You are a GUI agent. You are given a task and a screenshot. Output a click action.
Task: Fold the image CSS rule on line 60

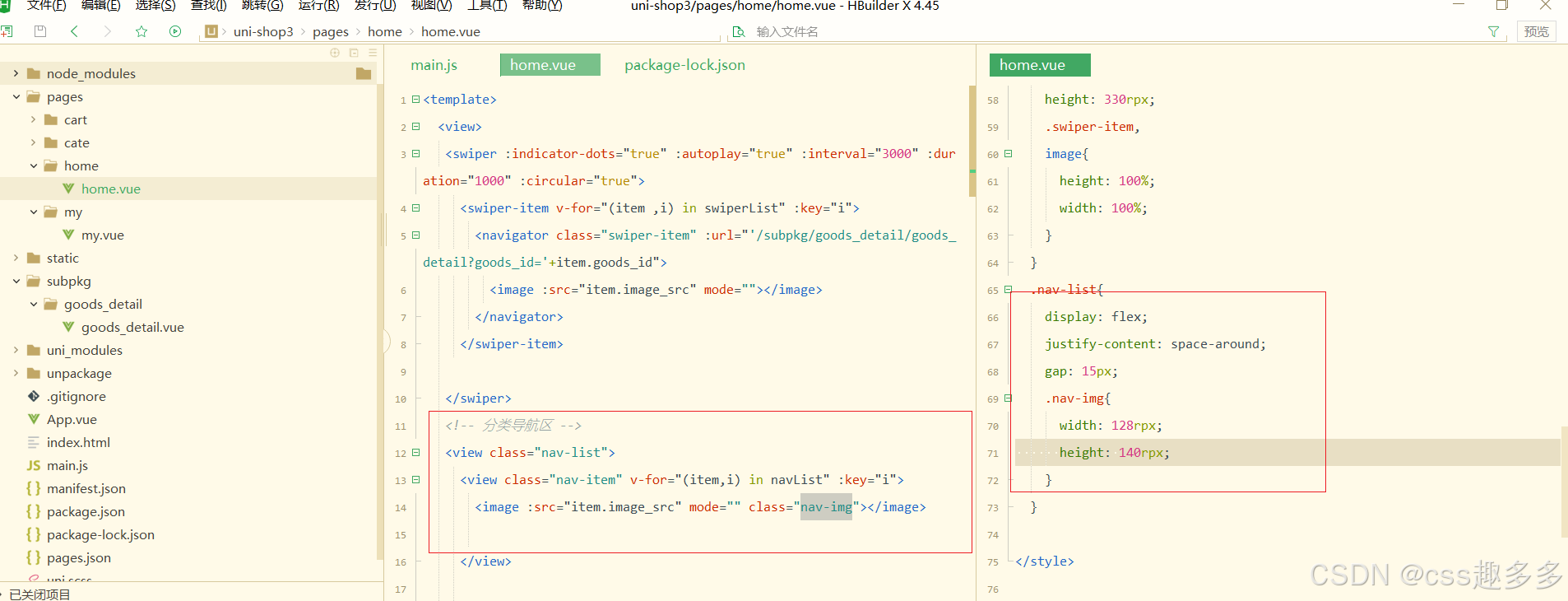1008,153
